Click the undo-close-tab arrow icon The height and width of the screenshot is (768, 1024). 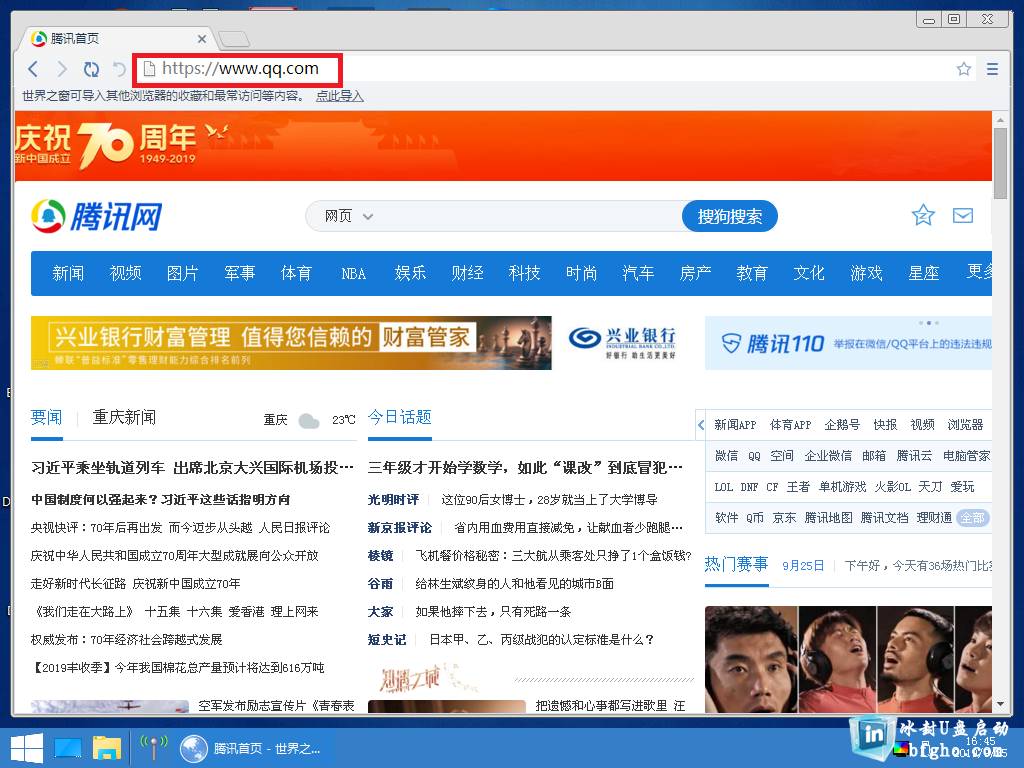pyautogui.click(x=119, y=69)
